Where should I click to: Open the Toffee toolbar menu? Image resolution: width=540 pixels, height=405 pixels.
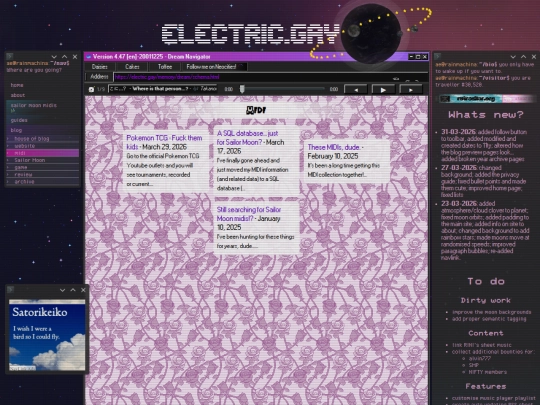[165, 67]
